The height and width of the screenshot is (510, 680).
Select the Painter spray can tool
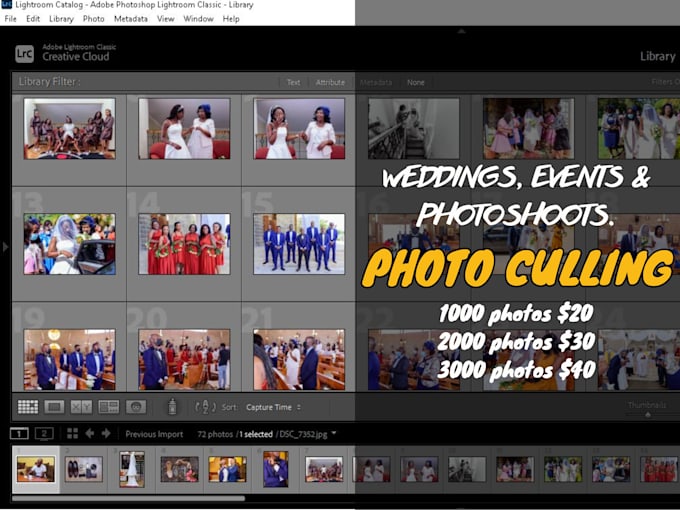point(172,406)
